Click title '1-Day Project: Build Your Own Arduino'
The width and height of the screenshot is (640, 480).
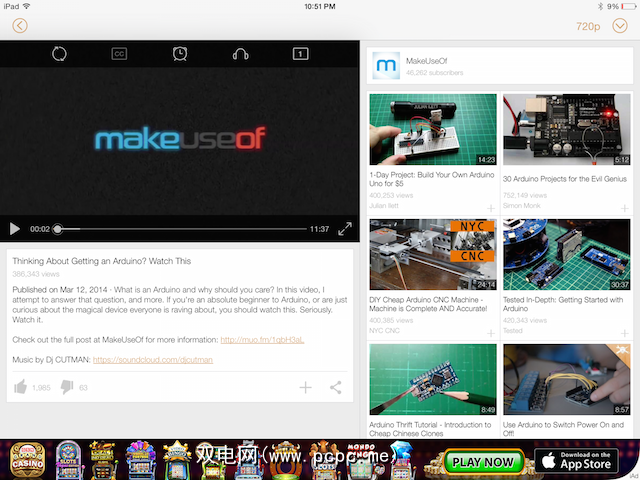pyautogui.click(x=431, y=179)
